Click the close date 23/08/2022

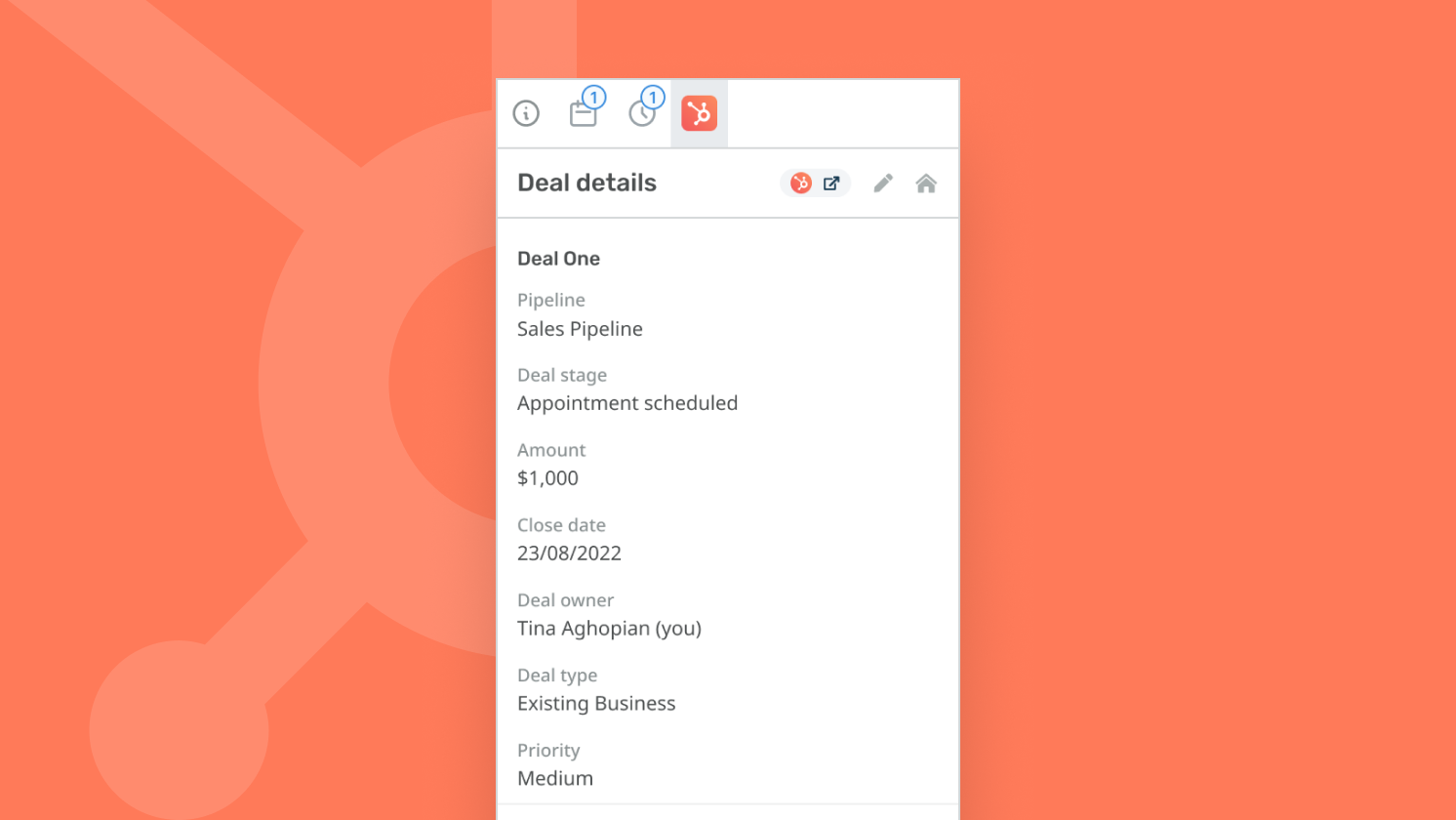569,553
